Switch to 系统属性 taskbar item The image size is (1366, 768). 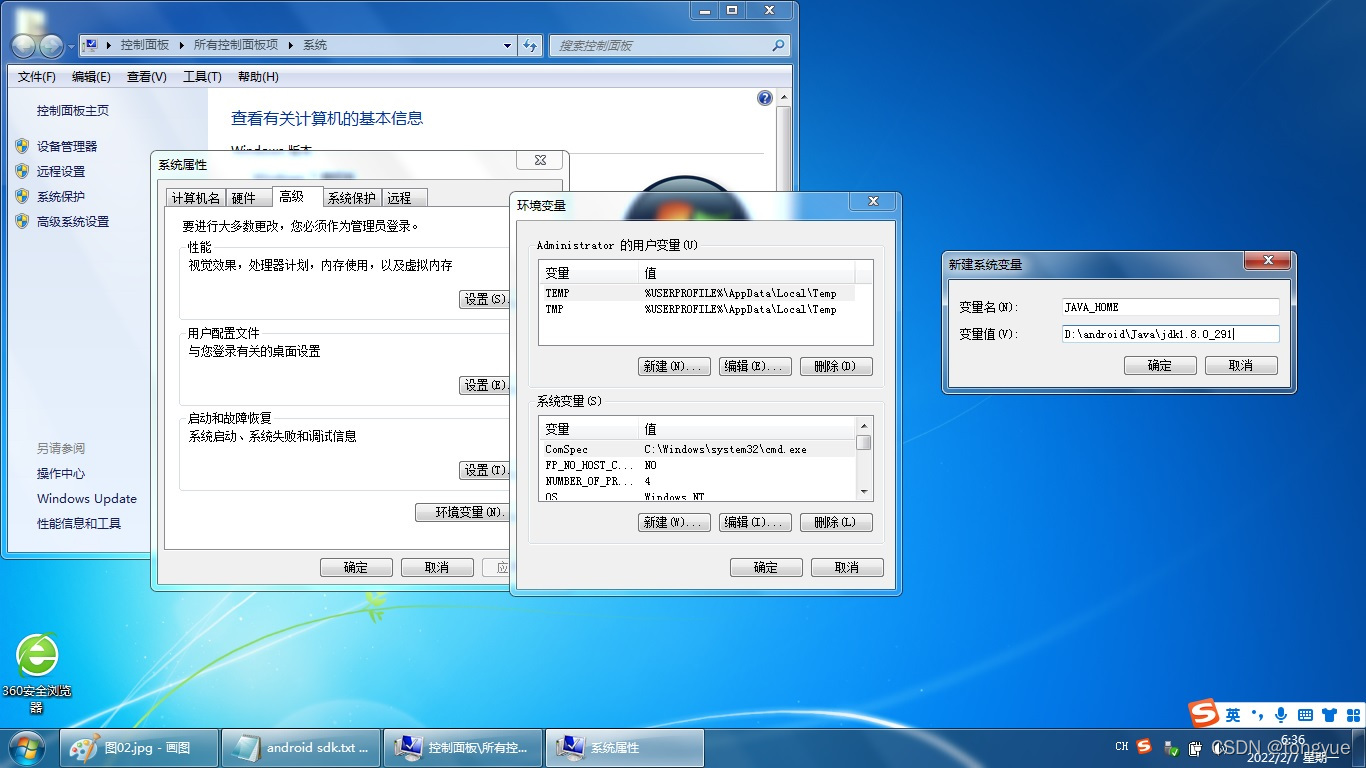point(625,748)
